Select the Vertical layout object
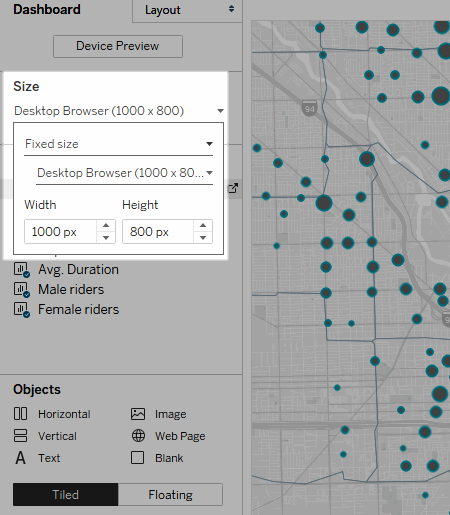 point(45,436)
